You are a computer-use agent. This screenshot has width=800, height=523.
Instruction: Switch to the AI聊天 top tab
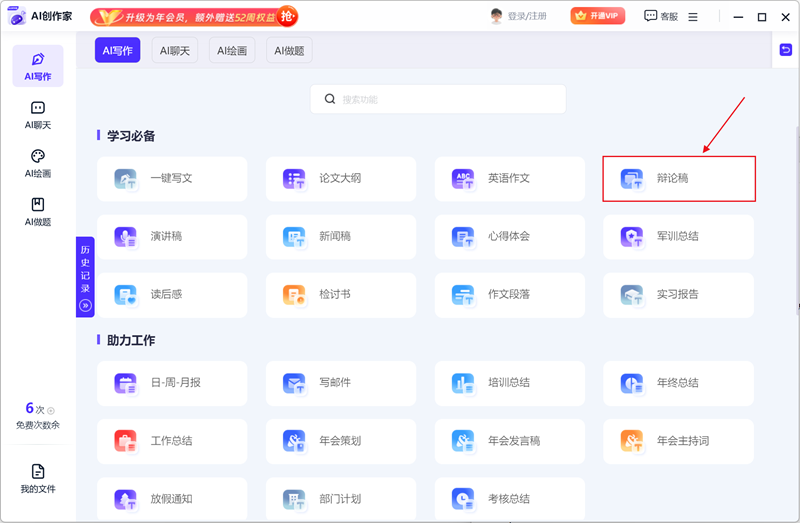(x=174, y=50)
